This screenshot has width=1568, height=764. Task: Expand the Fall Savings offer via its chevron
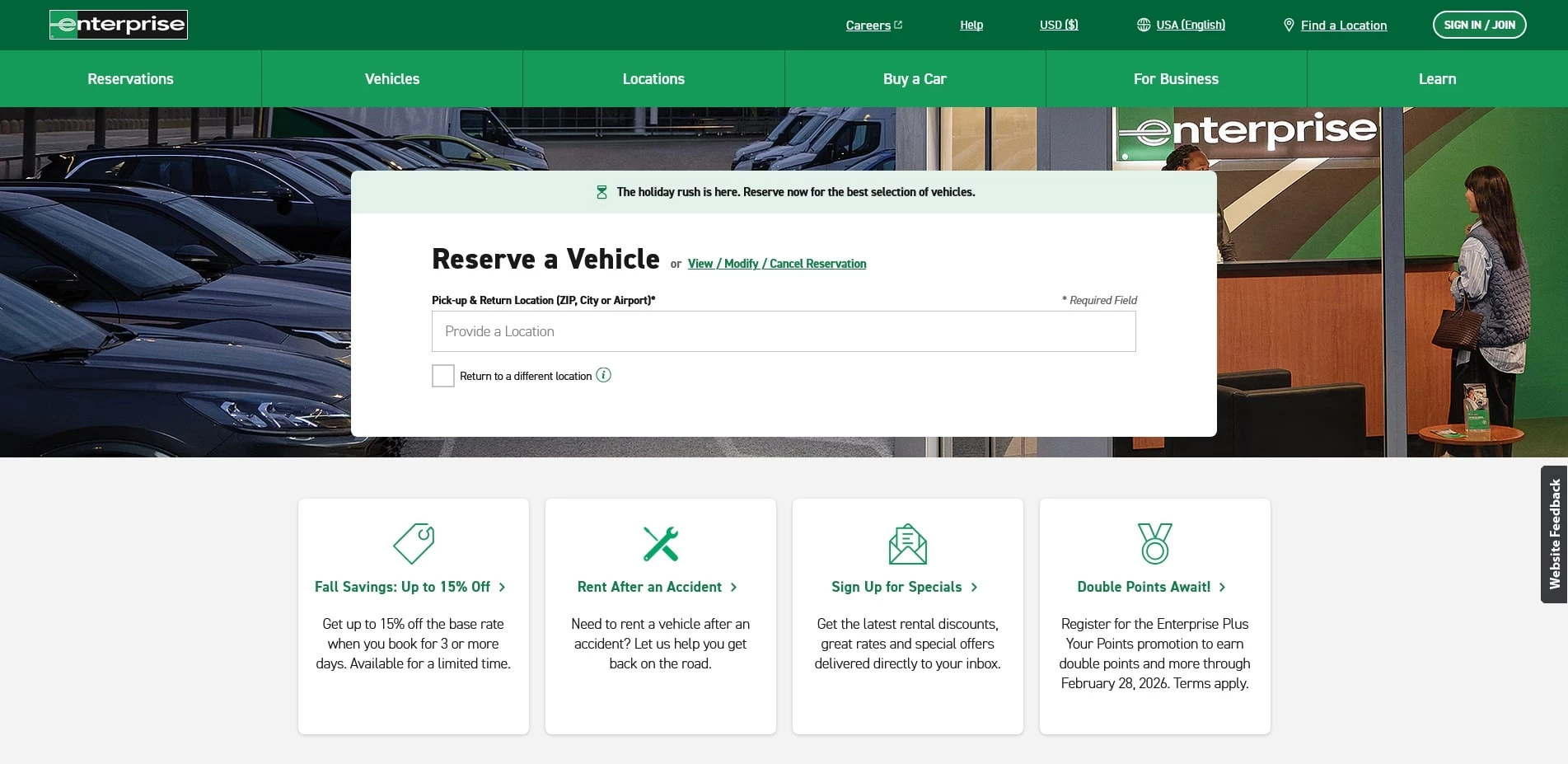click(x=503, y=587)
